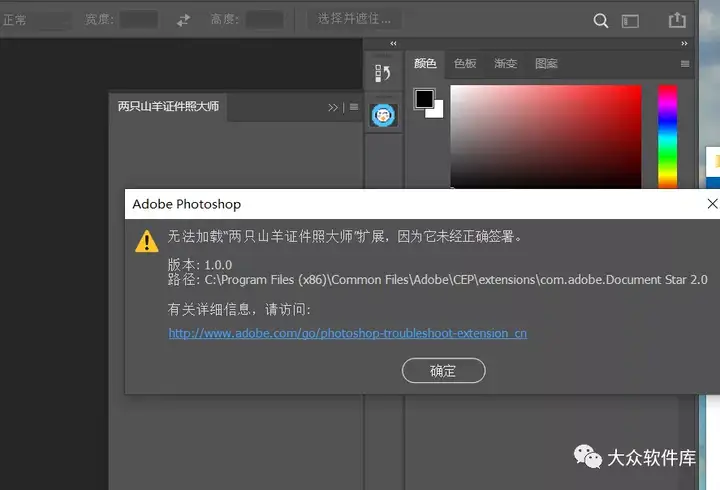Switch to the 渐变 tab
The width and height of the screenshot is (720, 490).
coord(505,63)
